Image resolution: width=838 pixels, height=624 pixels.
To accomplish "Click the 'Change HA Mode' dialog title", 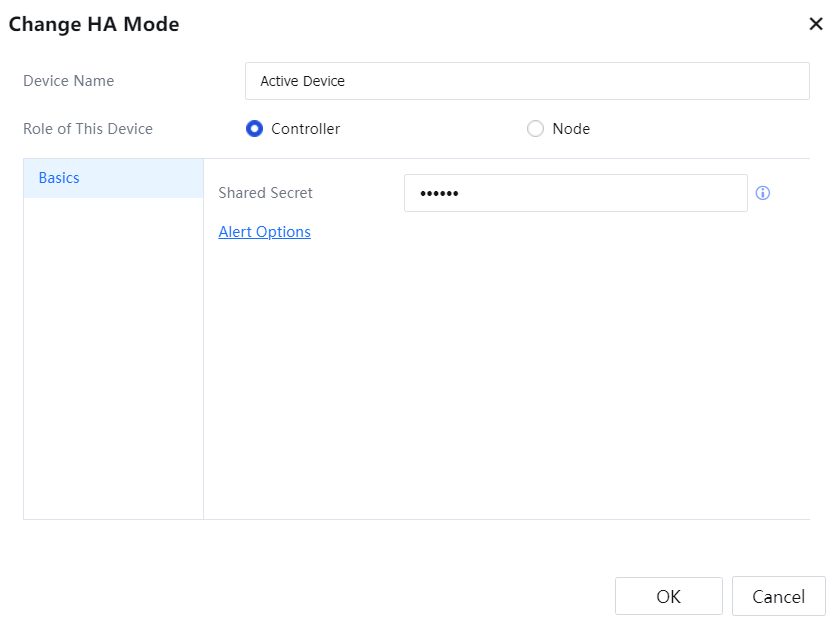I will pyautogui.click(x=94, y=24).
